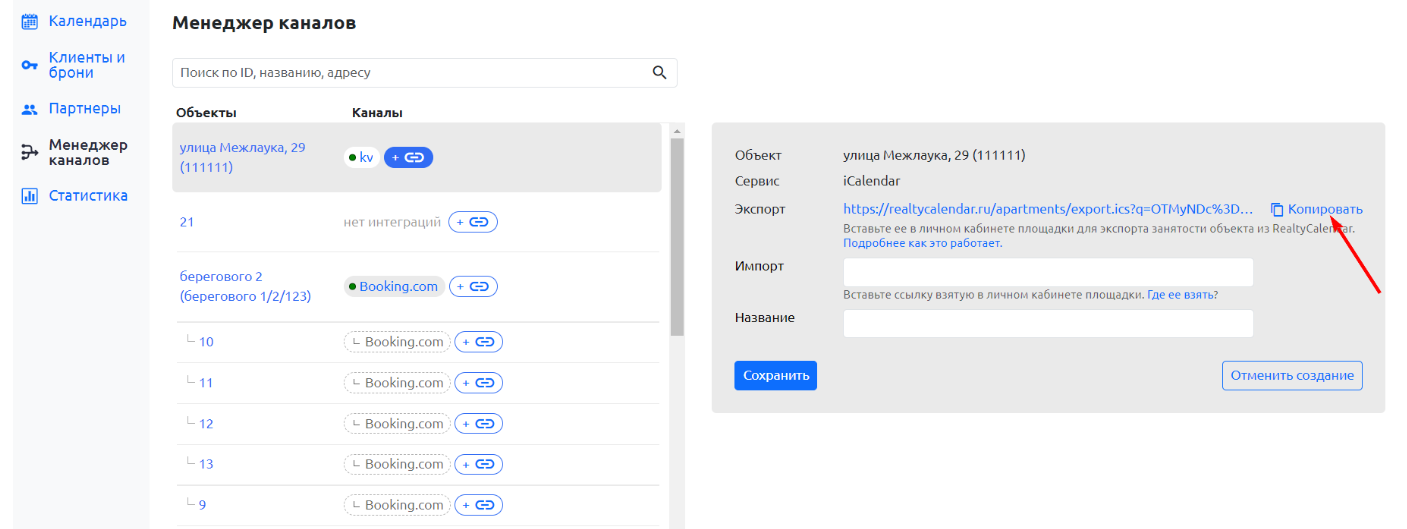Viewport: 1407px width, 529px height.
Task: Add channel link for object 21
Action: (473, 222)
